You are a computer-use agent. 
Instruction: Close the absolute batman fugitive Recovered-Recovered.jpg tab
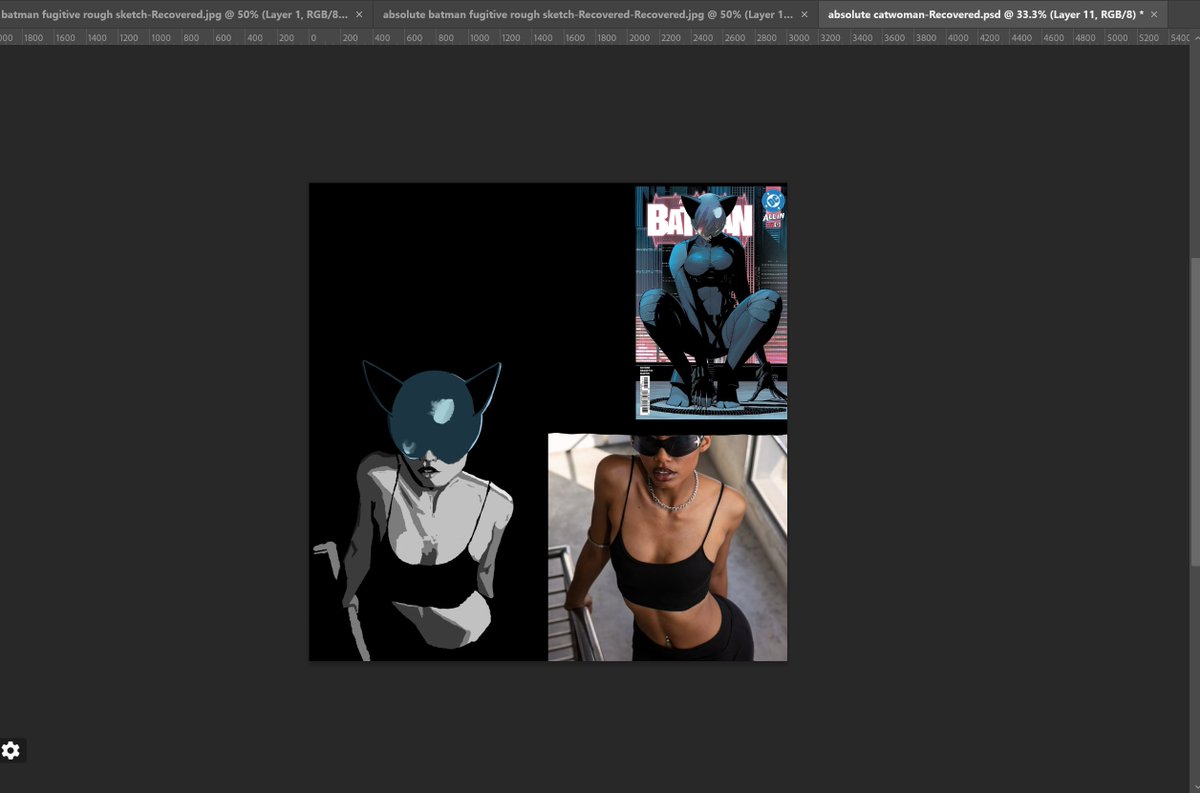click(x=804, y=15)
